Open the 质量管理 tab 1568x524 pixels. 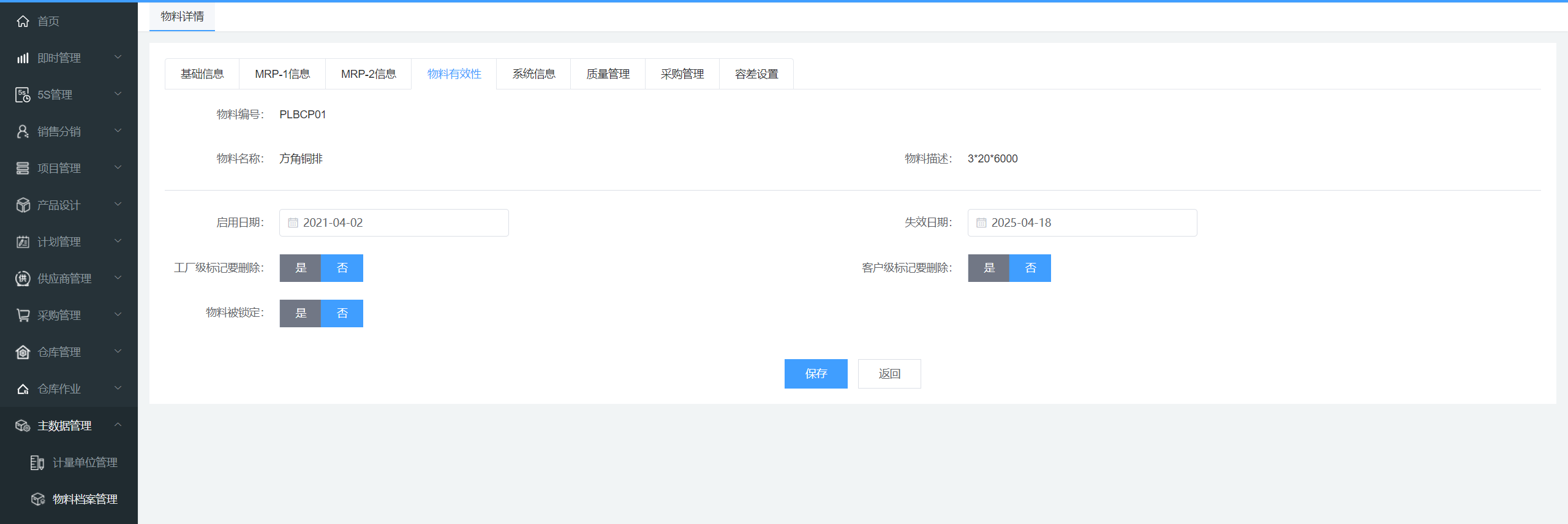[x=608, y=74]
